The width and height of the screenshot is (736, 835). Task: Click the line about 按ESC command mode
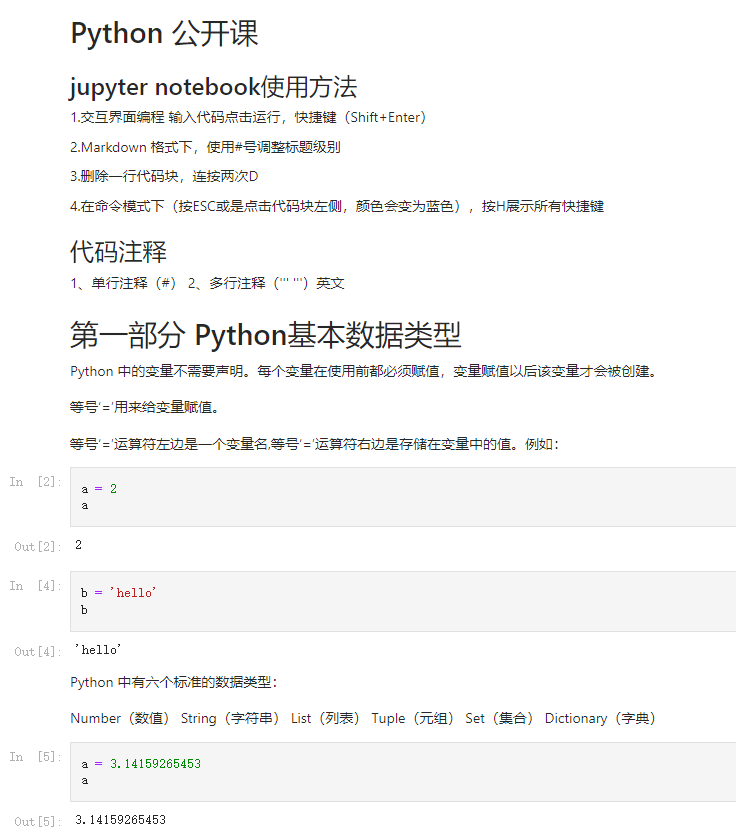337,206
